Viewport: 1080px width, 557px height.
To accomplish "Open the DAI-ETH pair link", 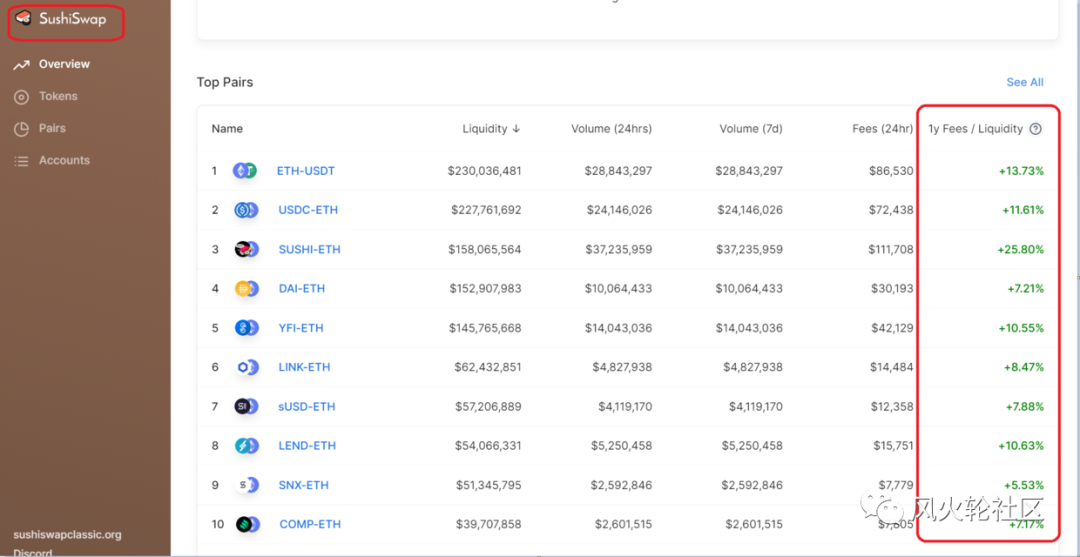I will click(x=302, y=288).
